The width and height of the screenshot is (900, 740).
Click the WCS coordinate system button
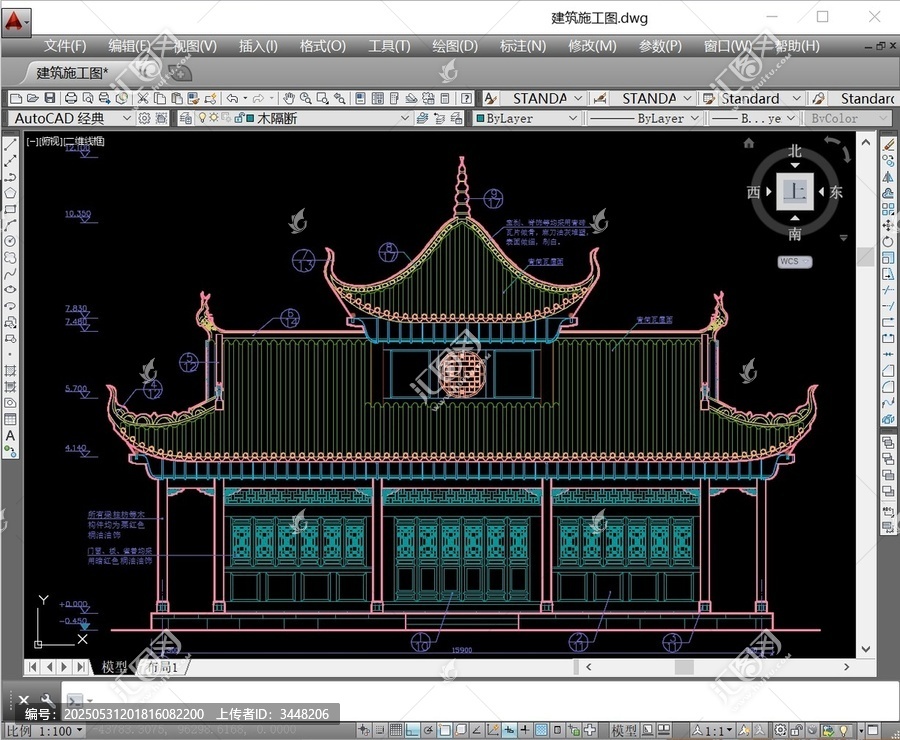tap(794, 261)
